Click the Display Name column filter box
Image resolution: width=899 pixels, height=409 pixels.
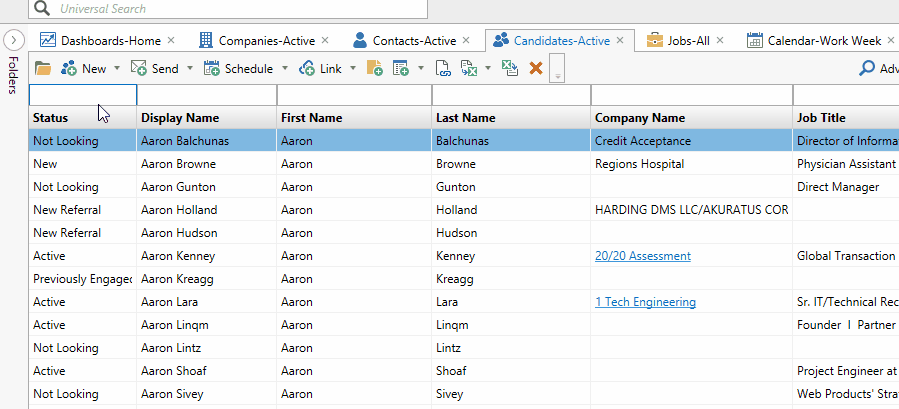click(207, 95)
